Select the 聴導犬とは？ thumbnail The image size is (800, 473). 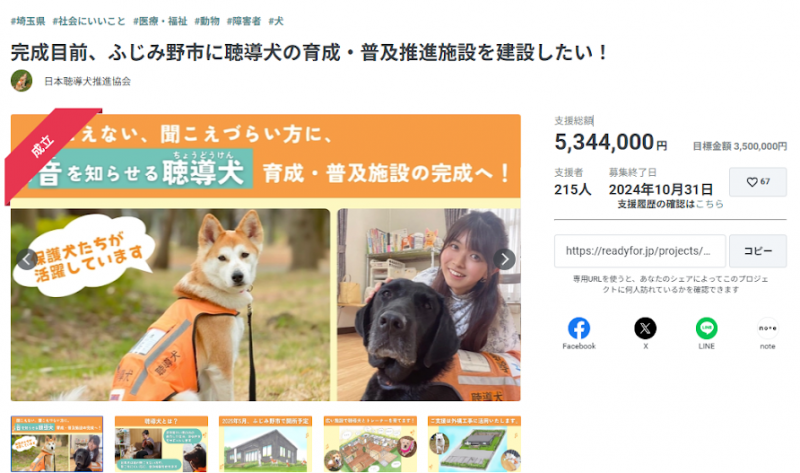click(x=161, y=443)
